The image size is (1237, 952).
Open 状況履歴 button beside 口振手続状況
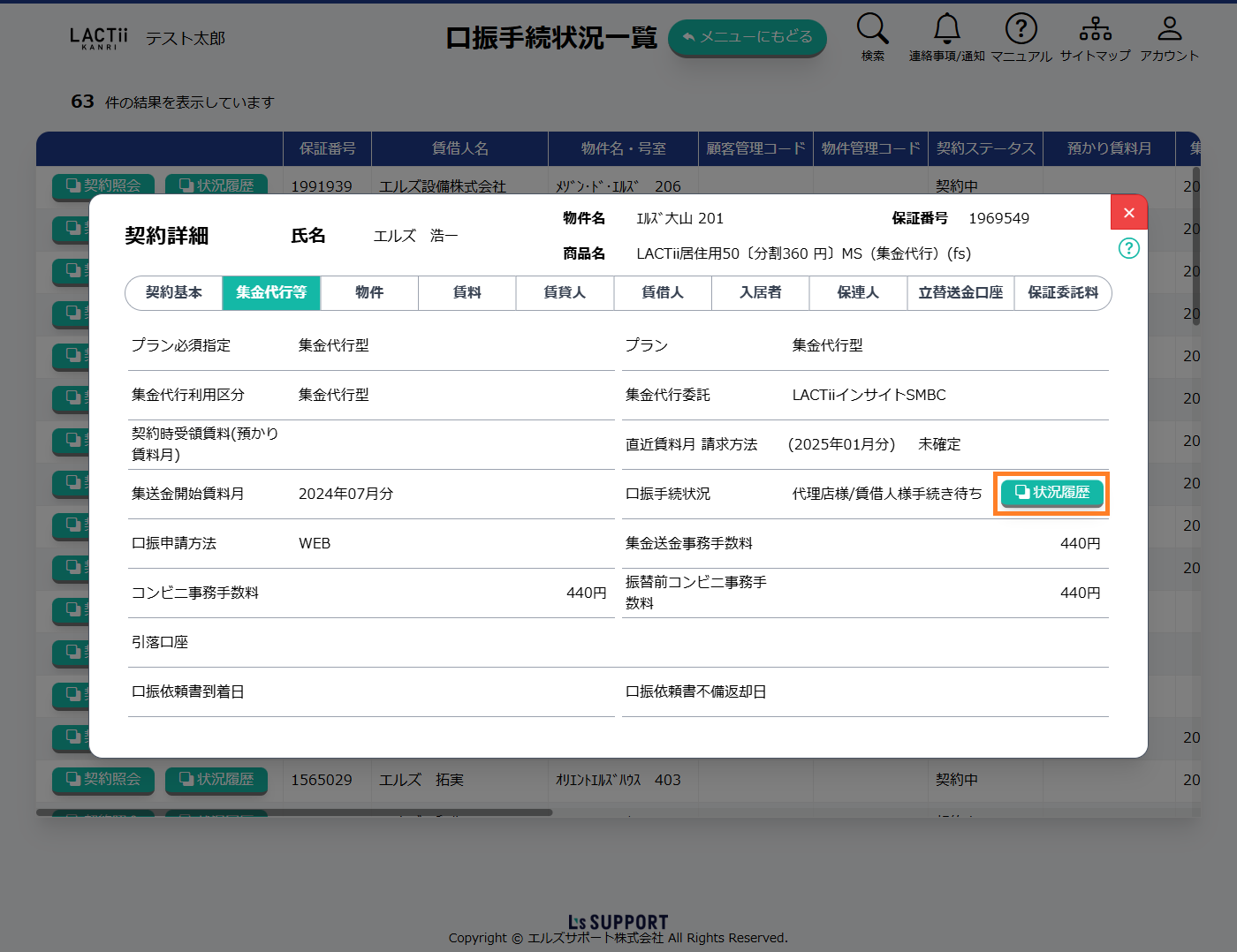(x=1051, y=493)
